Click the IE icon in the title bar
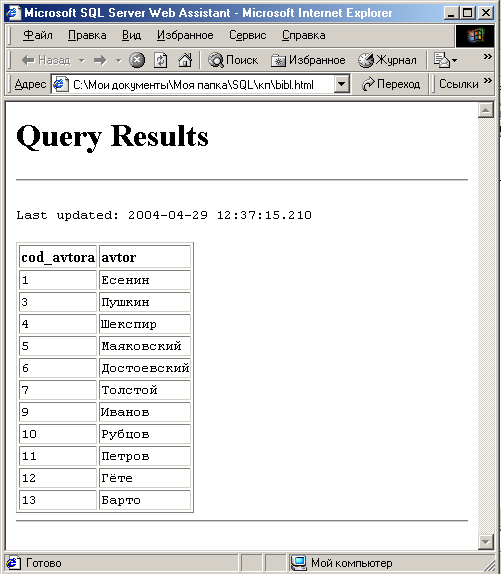The height and width of the screenshot is (574, 501). (14, 13)
